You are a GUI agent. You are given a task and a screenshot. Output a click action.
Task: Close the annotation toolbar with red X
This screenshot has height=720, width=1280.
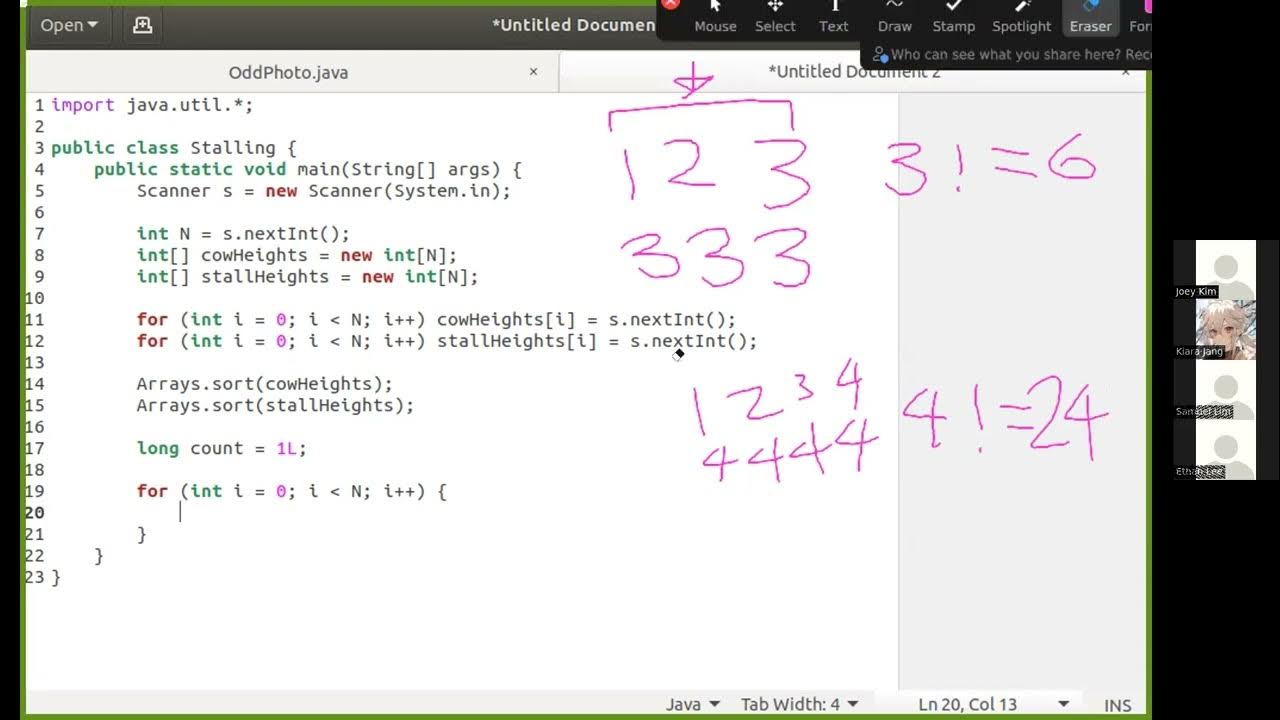point(671,4)
